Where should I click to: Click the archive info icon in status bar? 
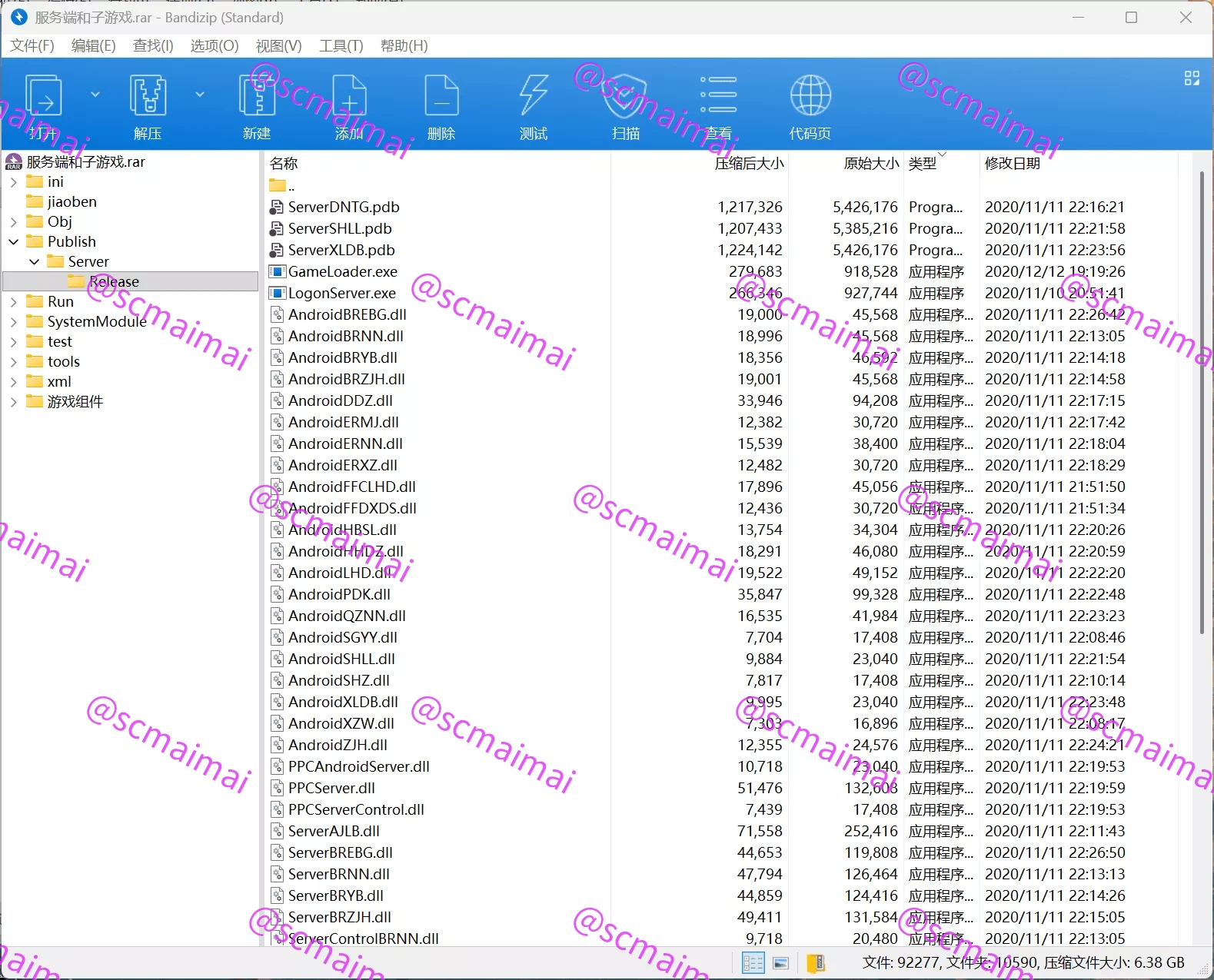pos(816,963)
